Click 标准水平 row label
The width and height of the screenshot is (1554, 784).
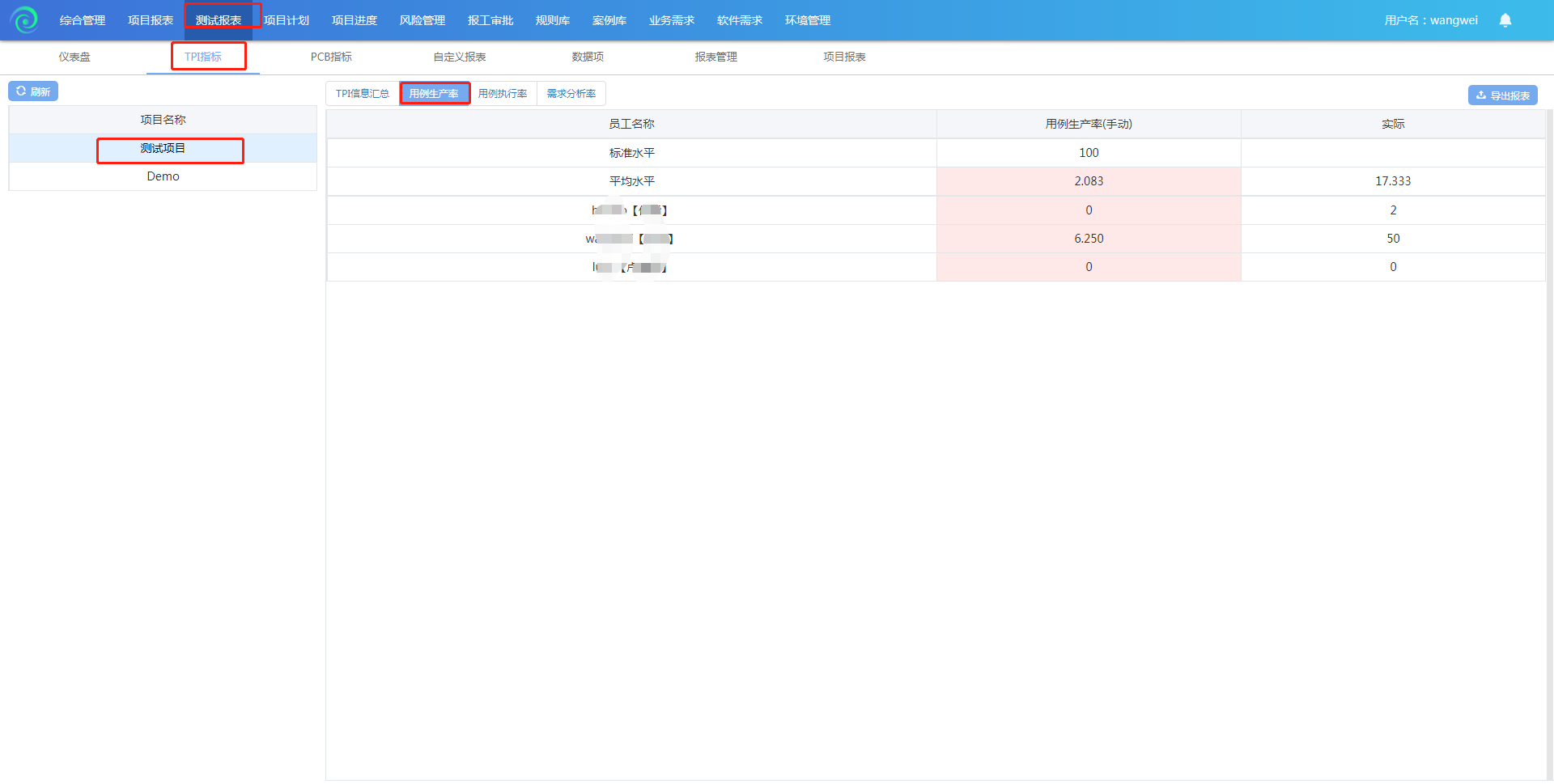coord(631,153)
